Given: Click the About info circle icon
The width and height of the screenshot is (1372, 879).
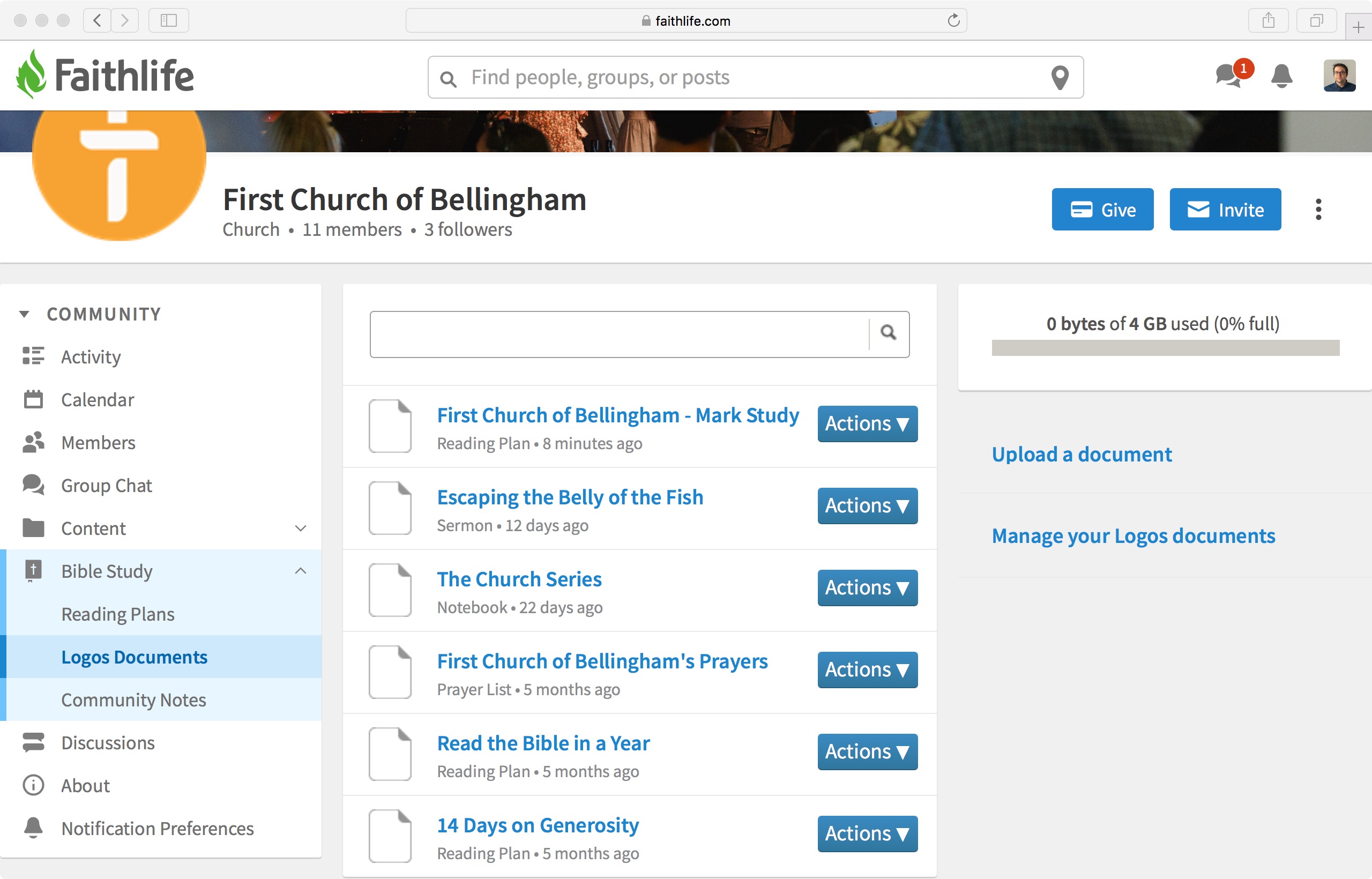Looking at the screenshot, I should pos(33,785).
